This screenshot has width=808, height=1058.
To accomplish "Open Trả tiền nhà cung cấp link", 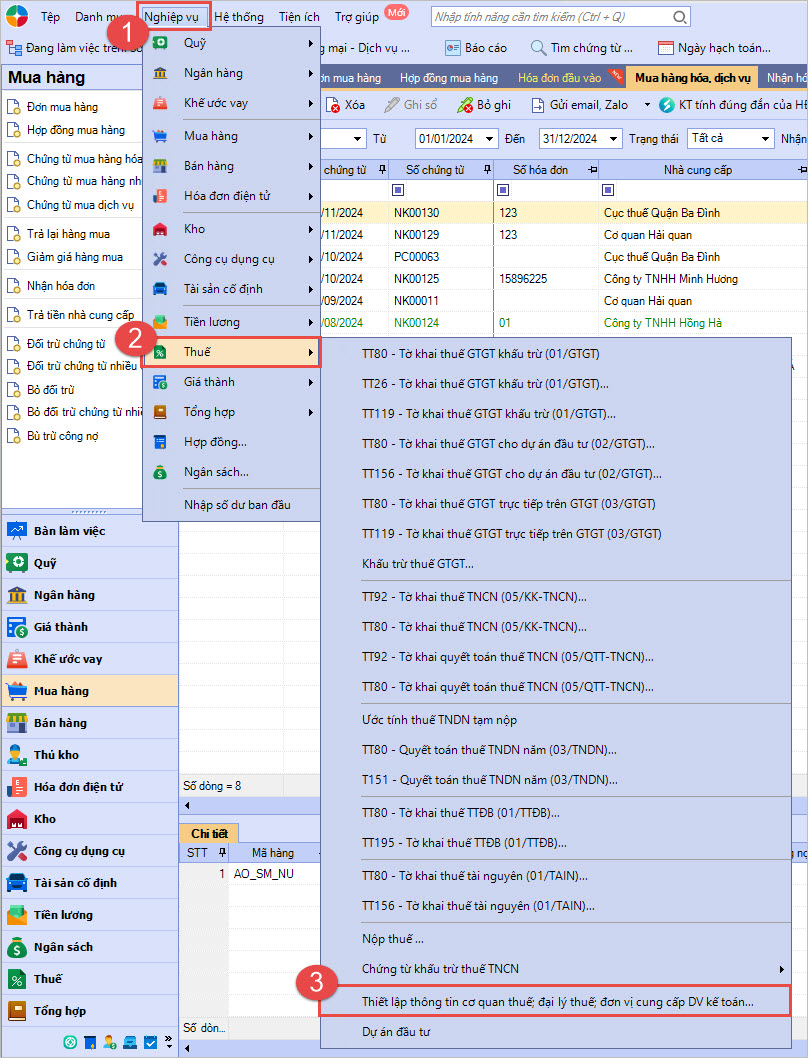I will pyautogui.click(x=80, y=315).
